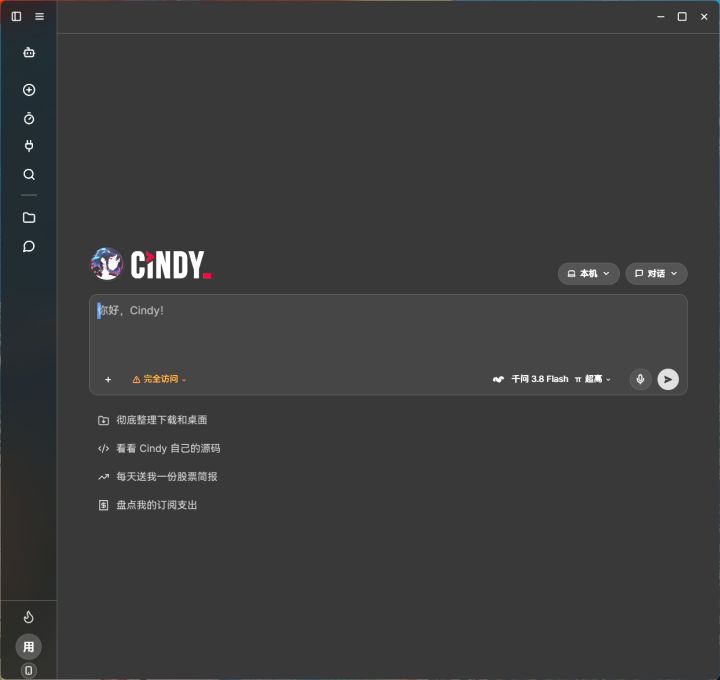Viewport: 720px width, 680px height.
Task: Start voice input with microphone
Action: tap(640, 379)
